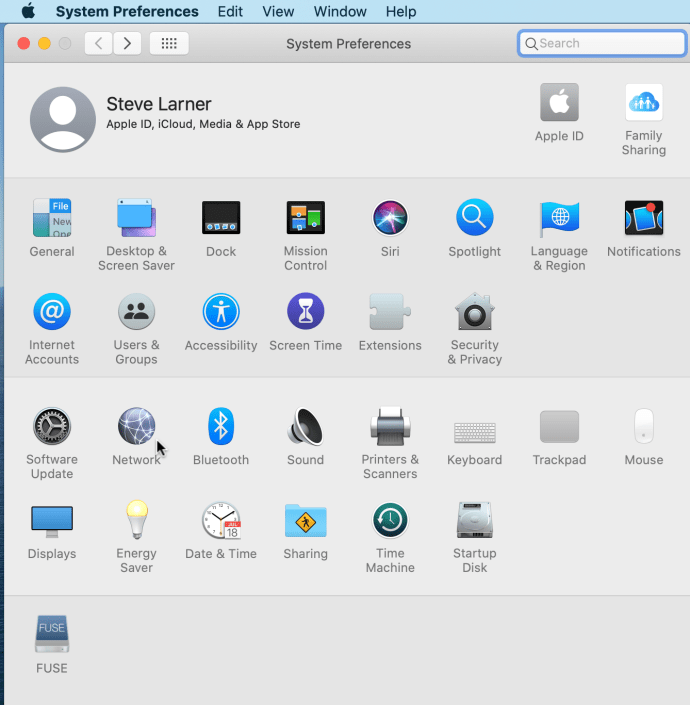
Task: Click the Show All grid button
Action: [x=169, y=44]
